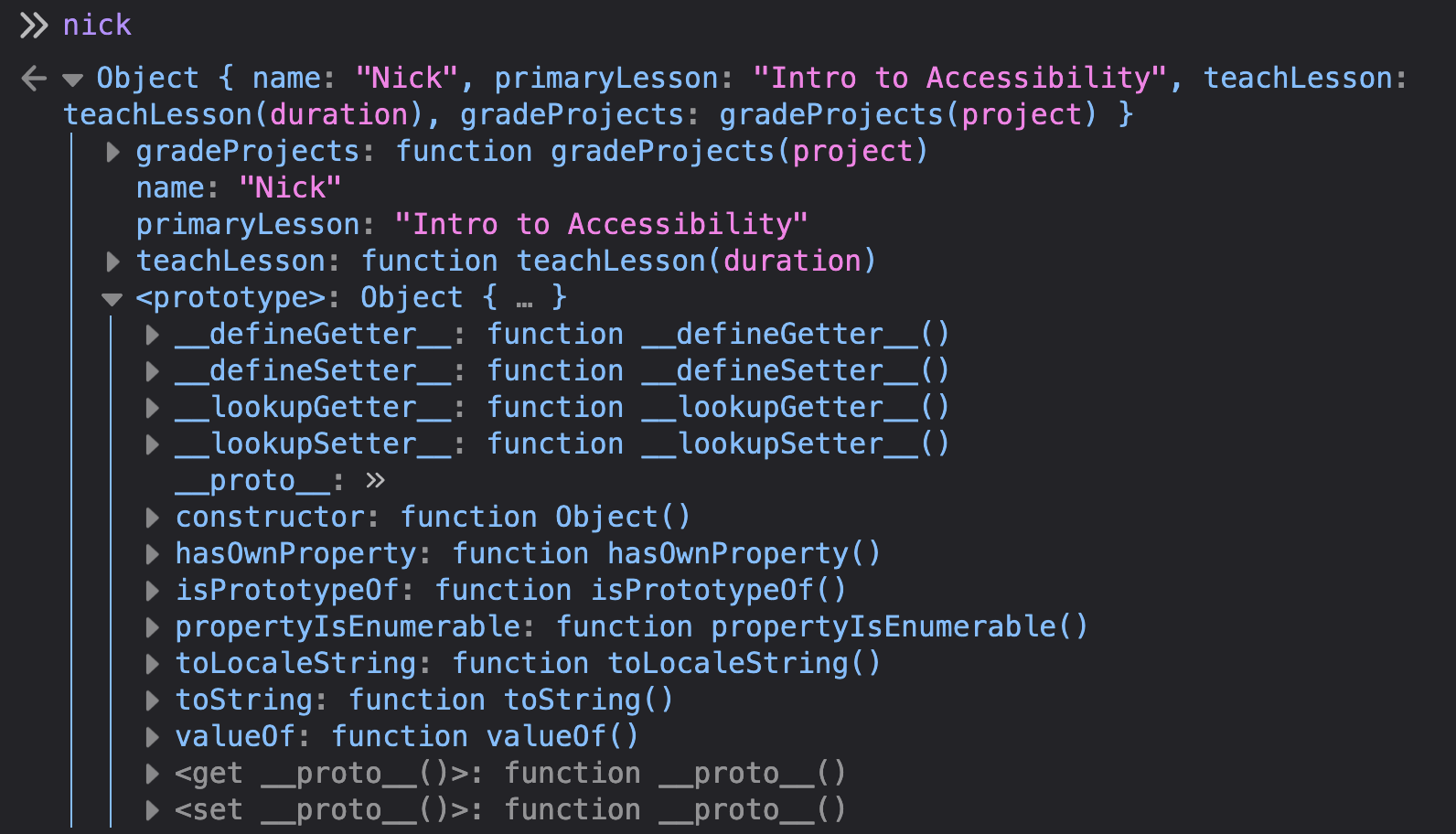Expand the teachLesson function property
The image size is (1456, 834).
112,261
